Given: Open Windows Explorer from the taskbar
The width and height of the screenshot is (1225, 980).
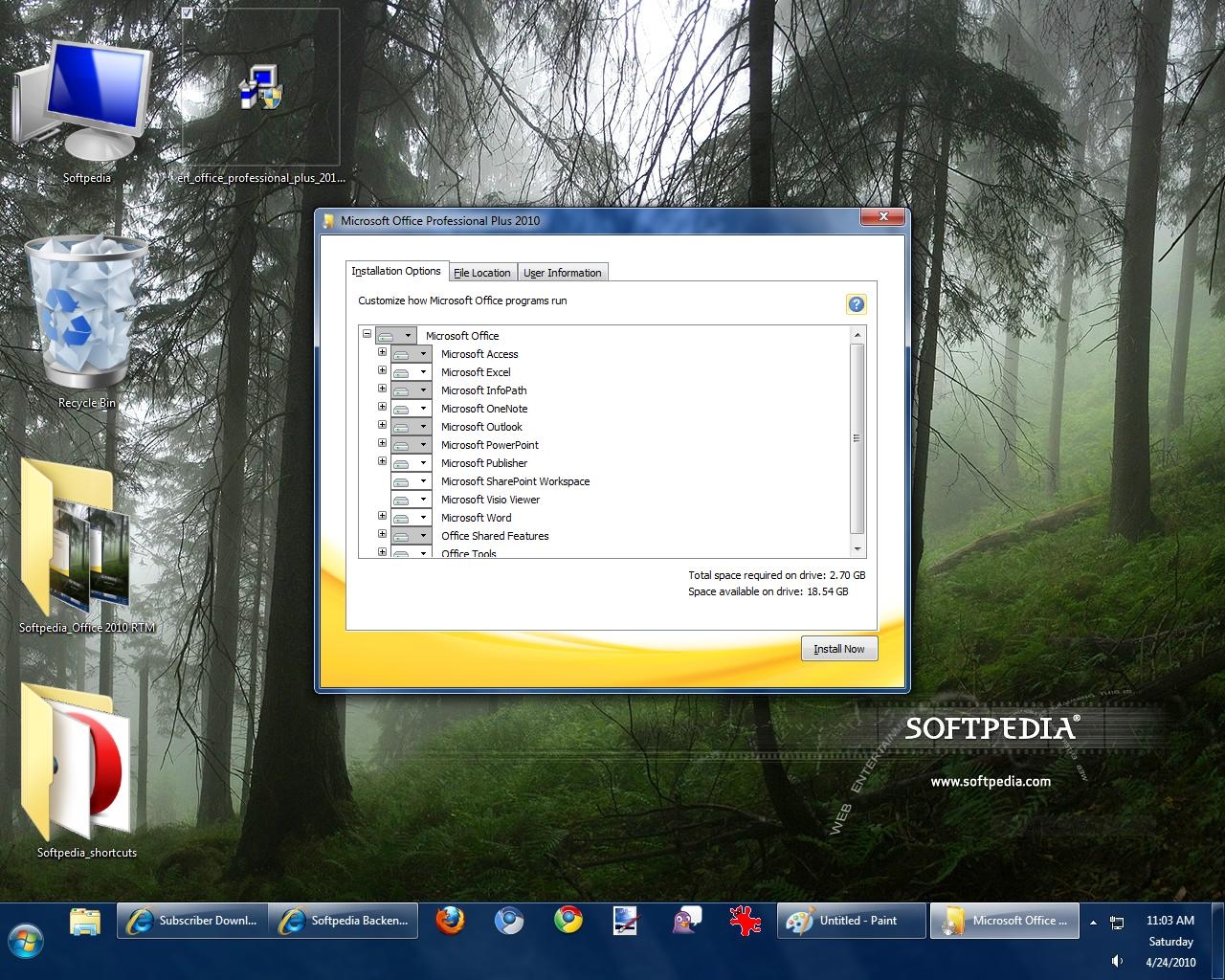Looking at the screenshot, I should 85,921.
